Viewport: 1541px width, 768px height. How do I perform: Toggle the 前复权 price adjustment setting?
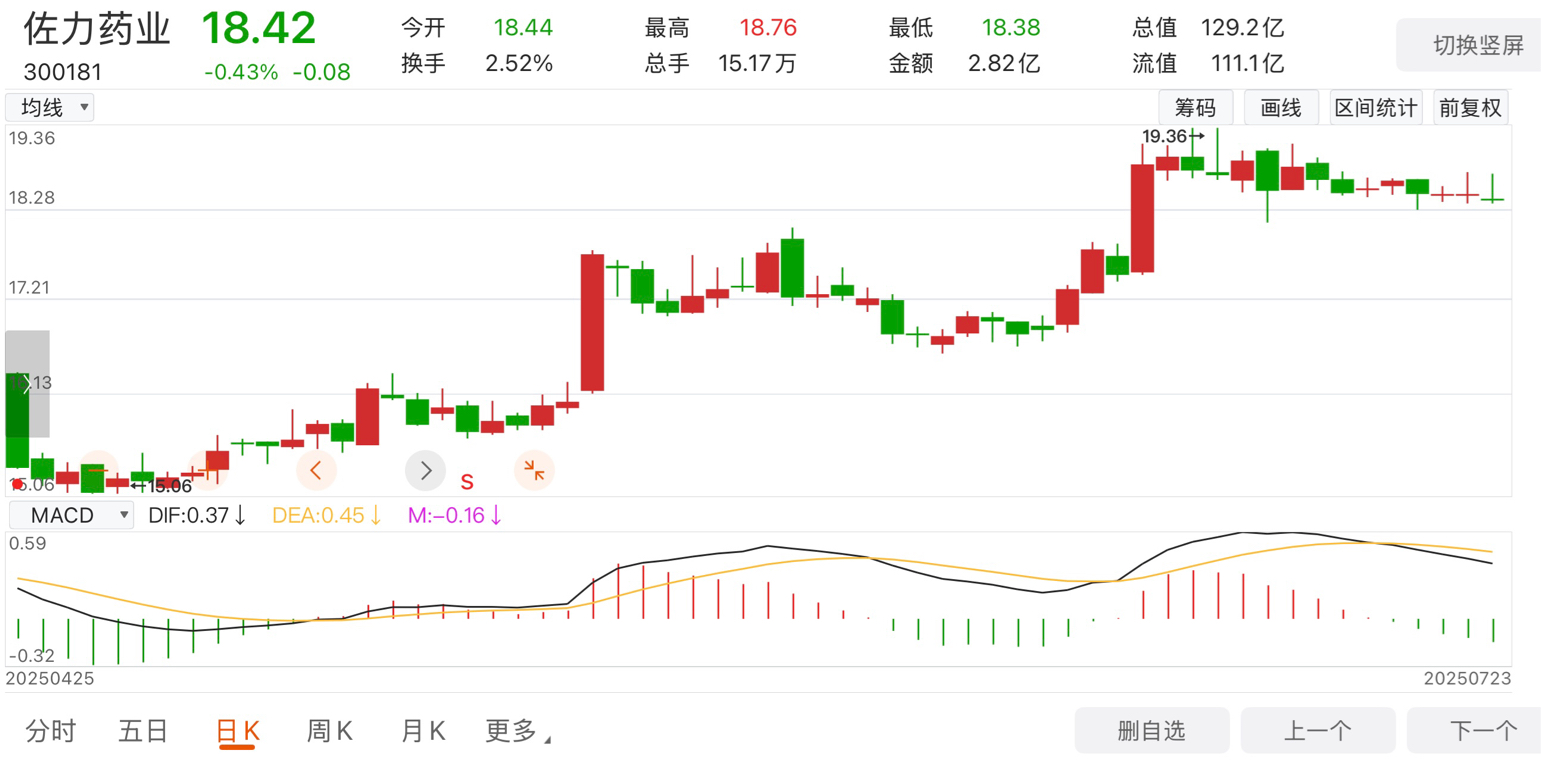point(1470,108)
